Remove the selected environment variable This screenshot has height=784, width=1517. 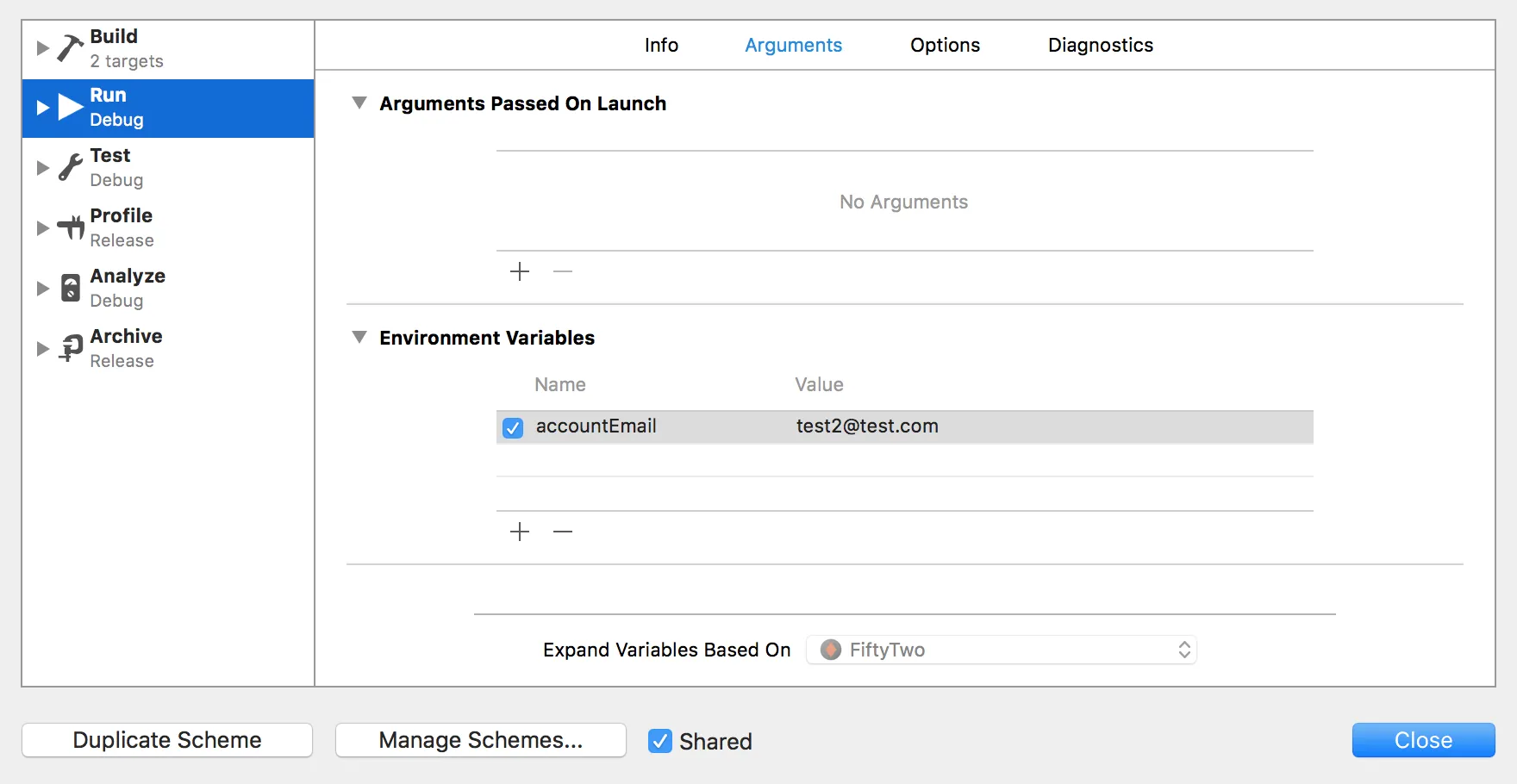coord(563,532)
